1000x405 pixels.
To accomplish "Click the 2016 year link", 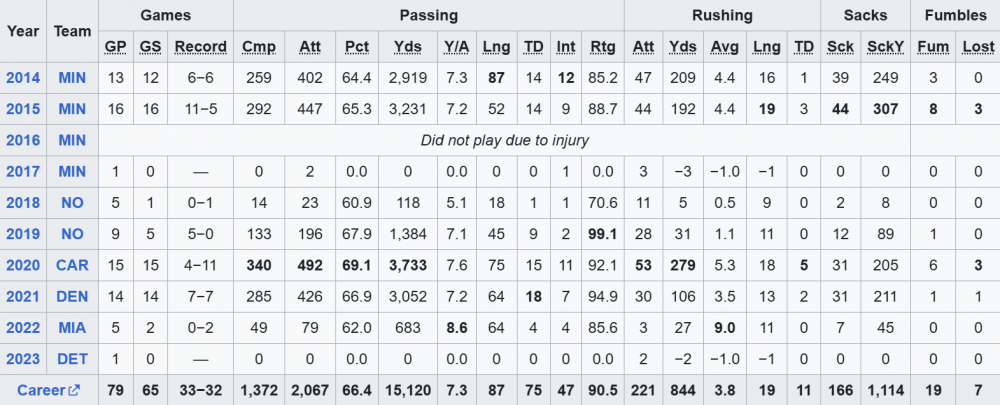I will (23, 140).
